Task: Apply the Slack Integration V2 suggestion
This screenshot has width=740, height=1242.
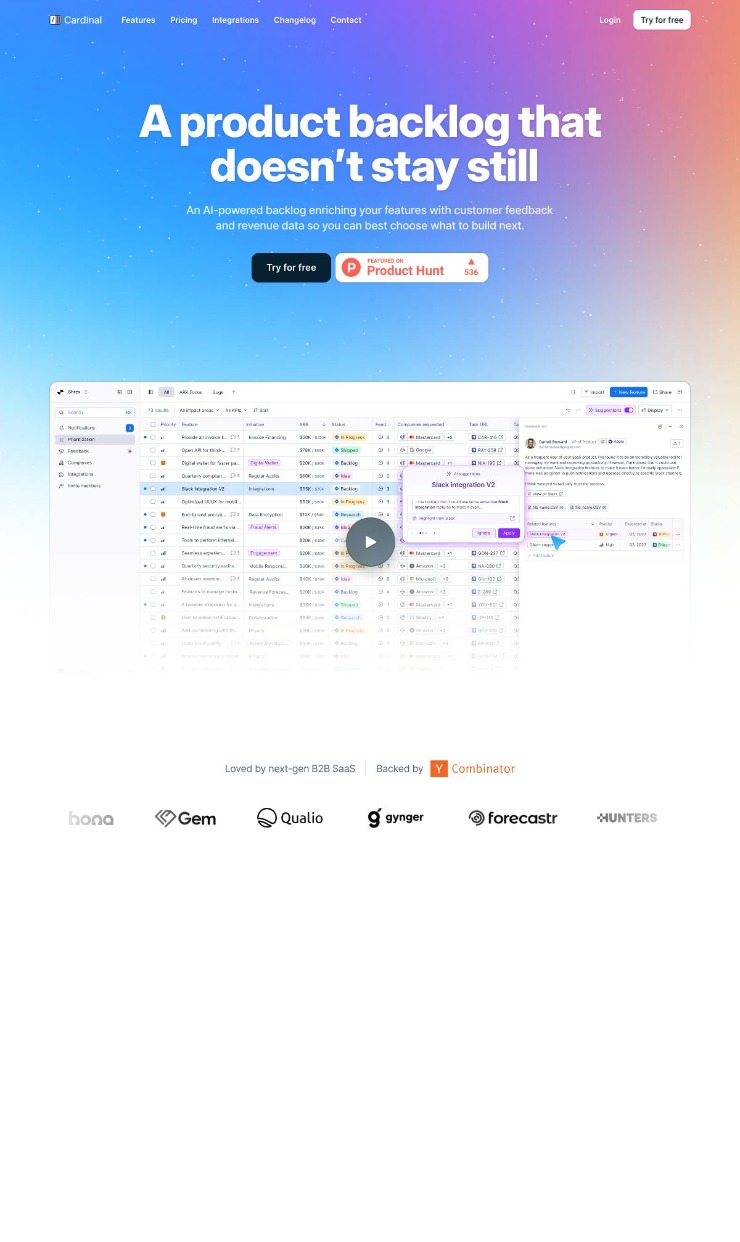Action: (x=509, y=533)
